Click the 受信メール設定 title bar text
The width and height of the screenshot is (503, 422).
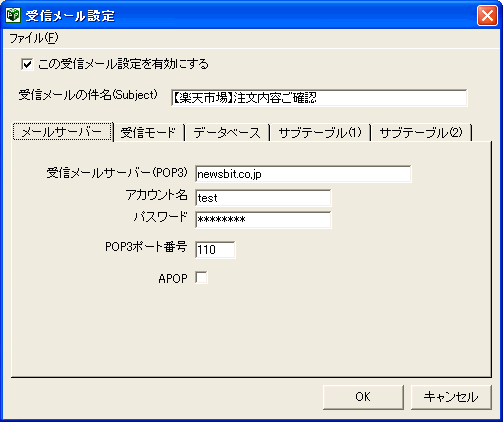click(x=70, y=16)
